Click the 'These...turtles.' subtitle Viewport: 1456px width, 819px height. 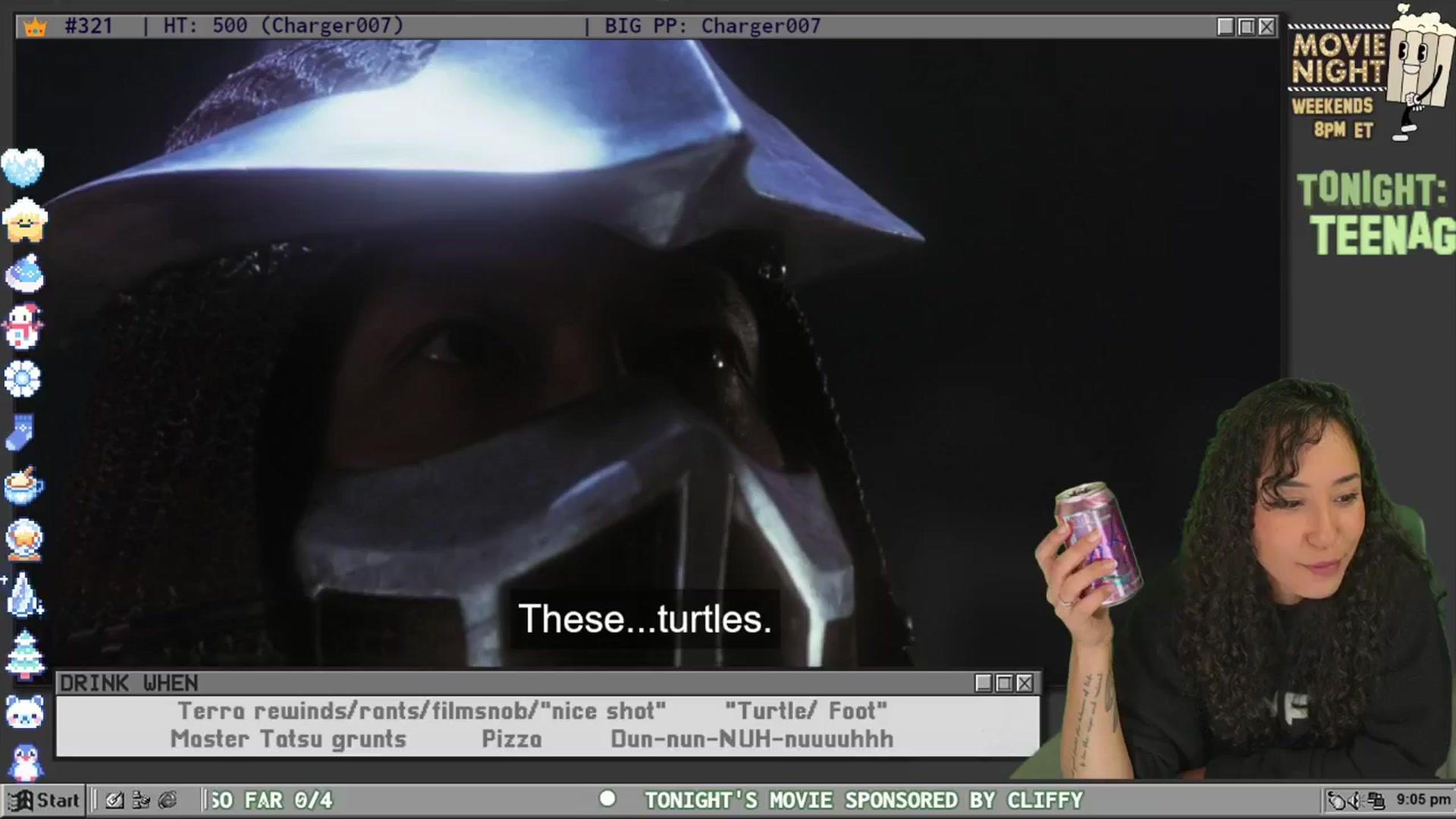tap(645, 619)
